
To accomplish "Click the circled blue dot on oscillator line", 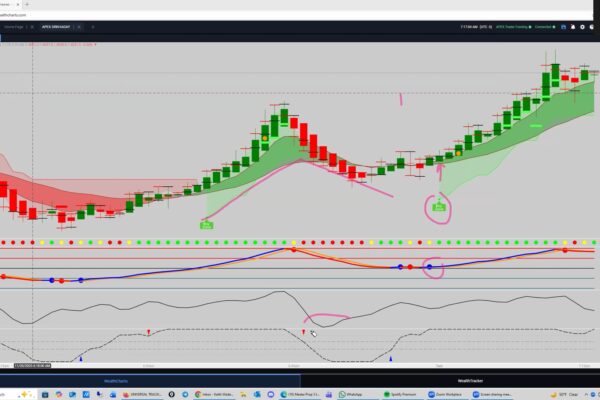I will tap(432, 267).
